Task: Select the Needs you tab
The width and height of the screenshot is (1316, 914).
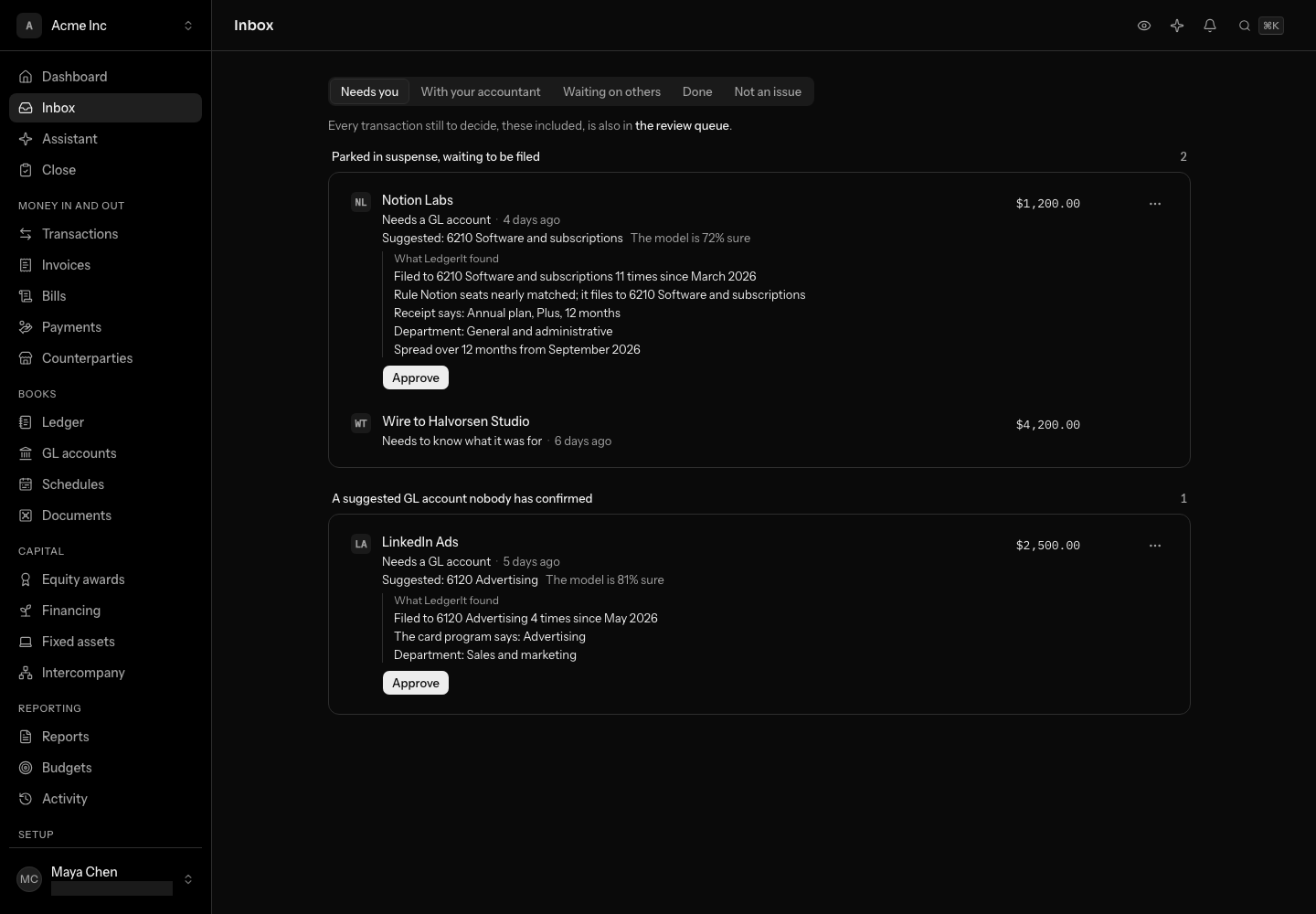Action: click(369, 91)
